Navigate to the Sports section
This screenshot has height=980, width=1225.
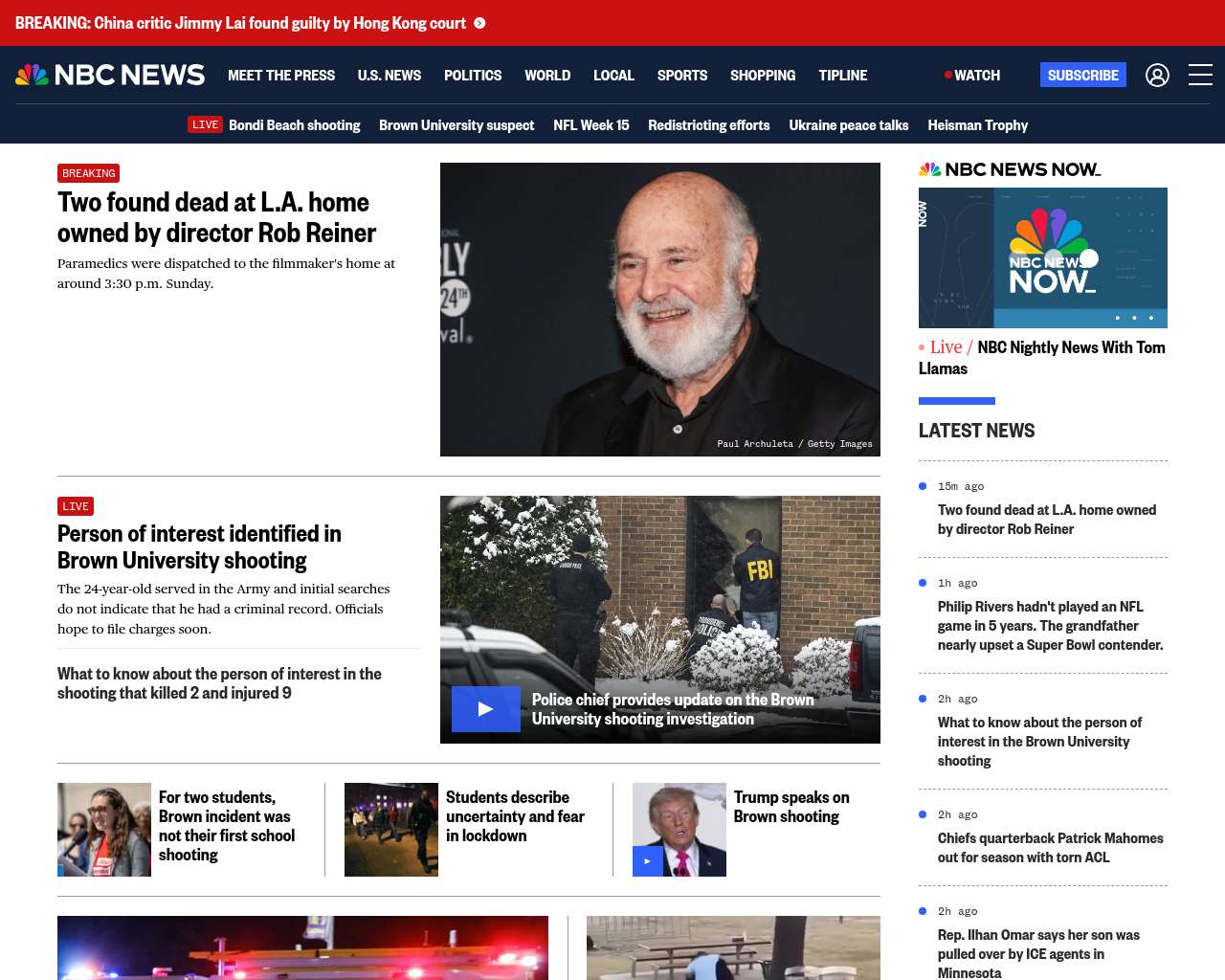tap(682, 75)
